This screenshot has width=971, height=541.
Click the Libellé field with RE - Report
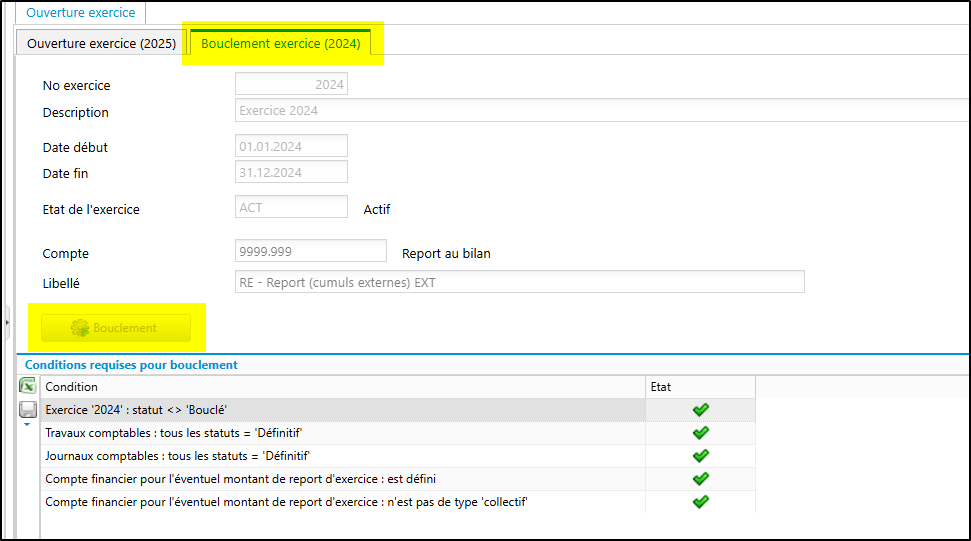click(520, 282)
